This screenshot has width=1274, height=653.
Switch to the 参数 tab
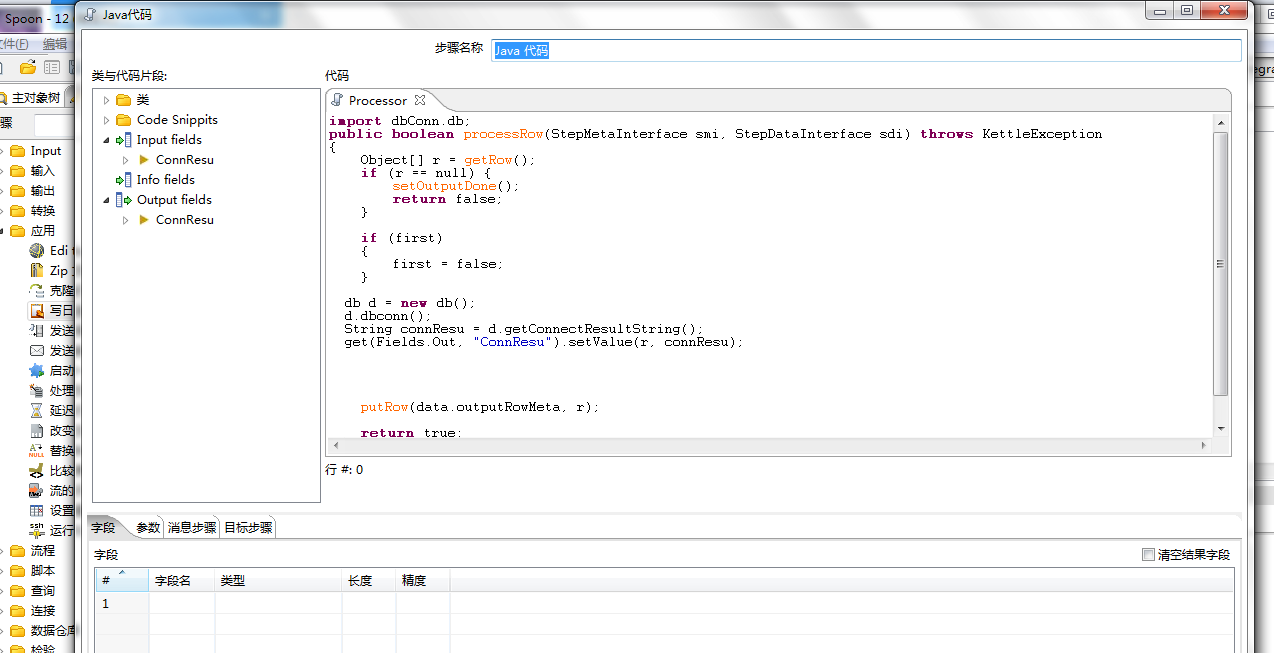(148, 528)
